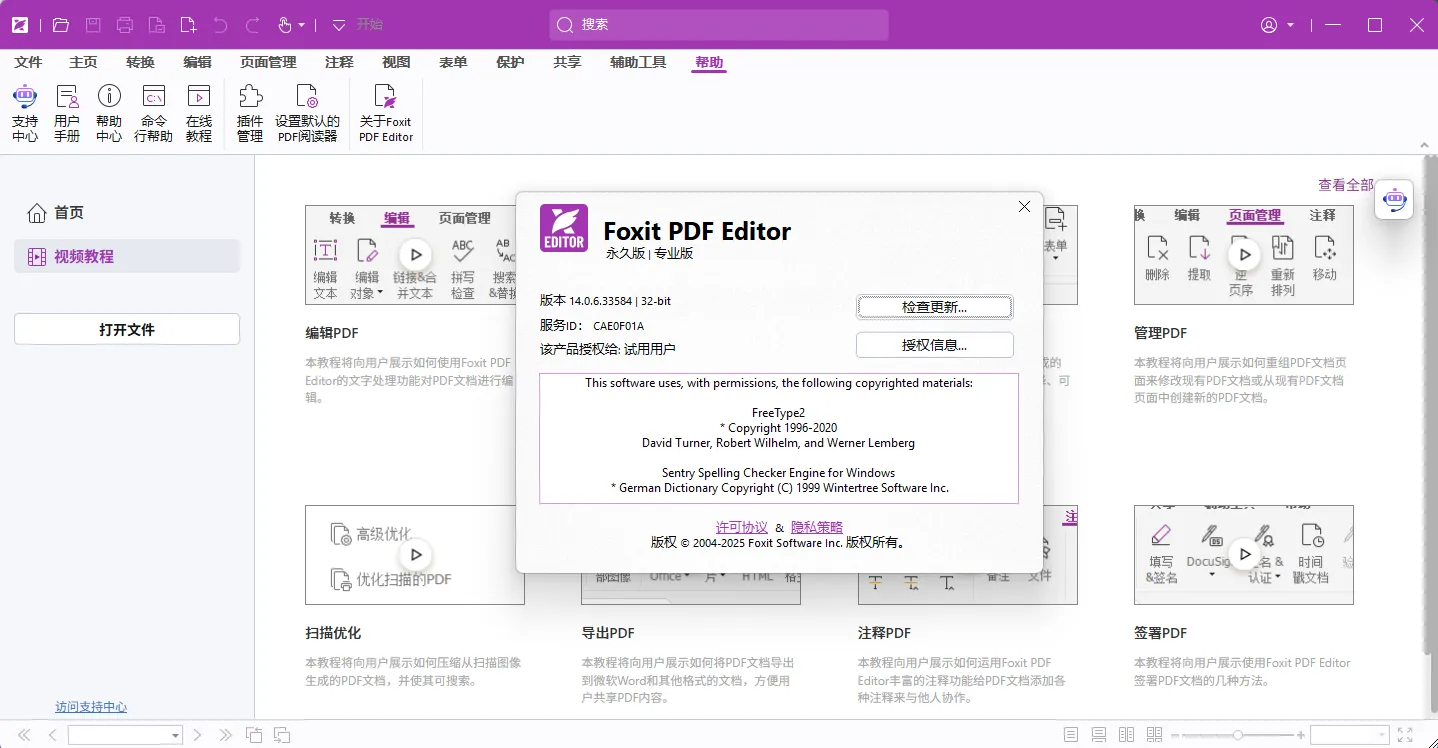Click the Foxit logo in title bar
The width and height of the screenshot is (1438, 748).
pos(19,25)
